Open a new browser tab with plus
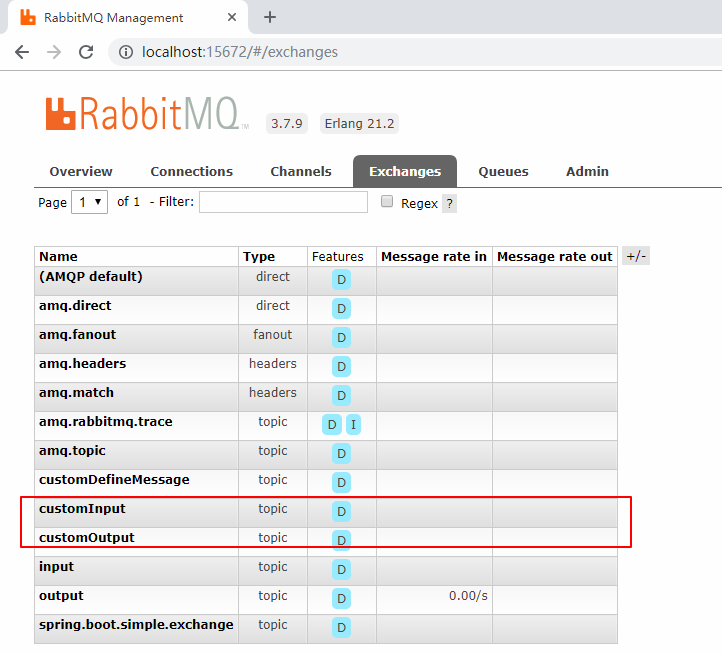722x654 pixels. point(269,17)
